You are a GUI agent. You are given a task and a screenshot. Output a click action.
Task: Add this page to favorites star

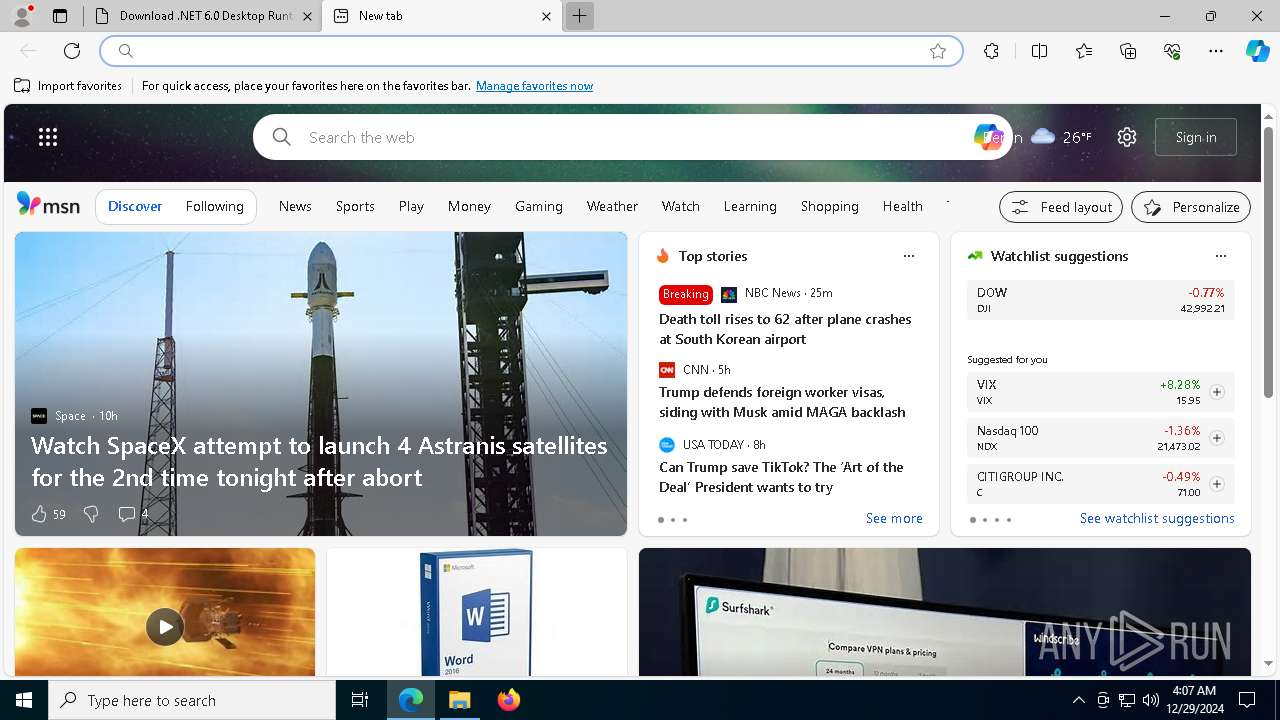point(938,51)
